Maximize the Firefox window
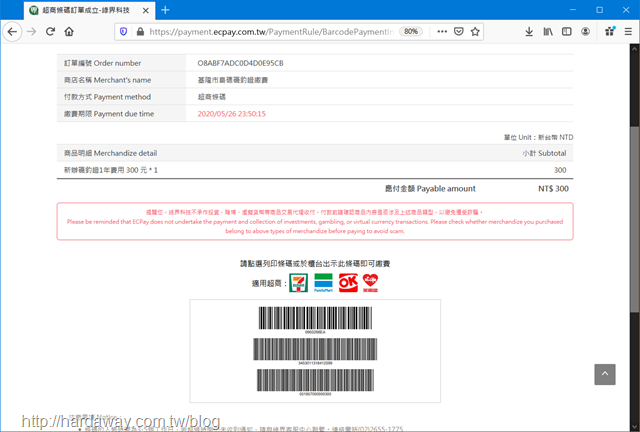640x432 pixels. pyautogui.click(x=600, y=10)
